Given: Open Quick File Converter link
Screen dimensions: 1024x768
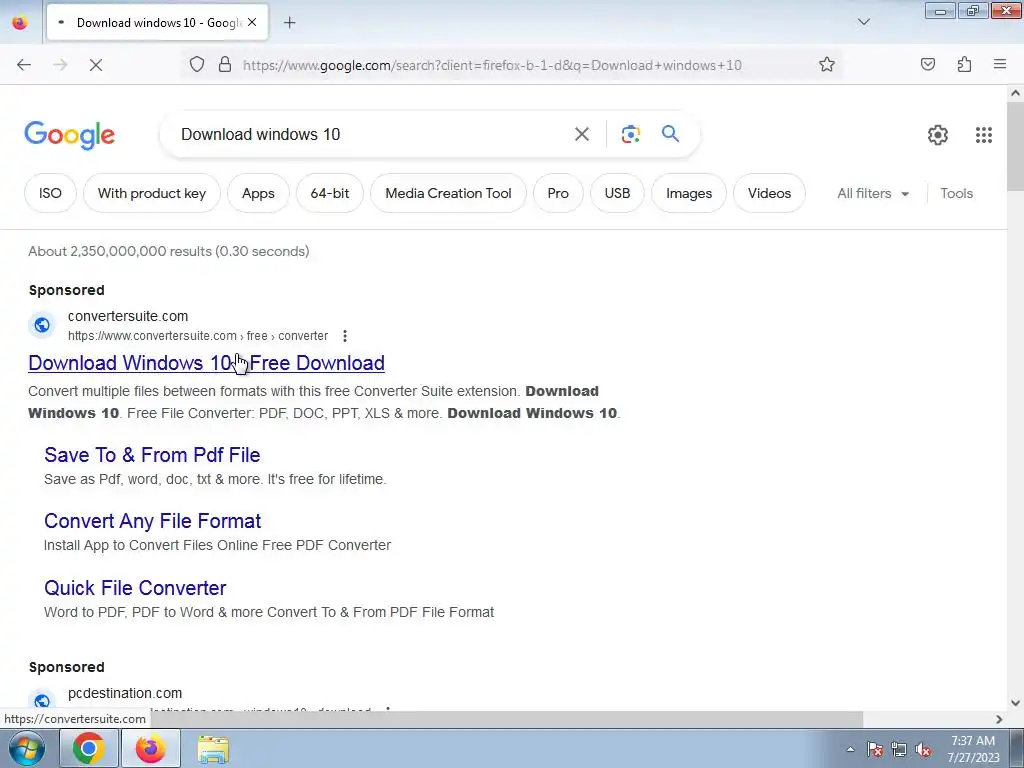Looking at the screenshot, I should click(x=135, y=588).
